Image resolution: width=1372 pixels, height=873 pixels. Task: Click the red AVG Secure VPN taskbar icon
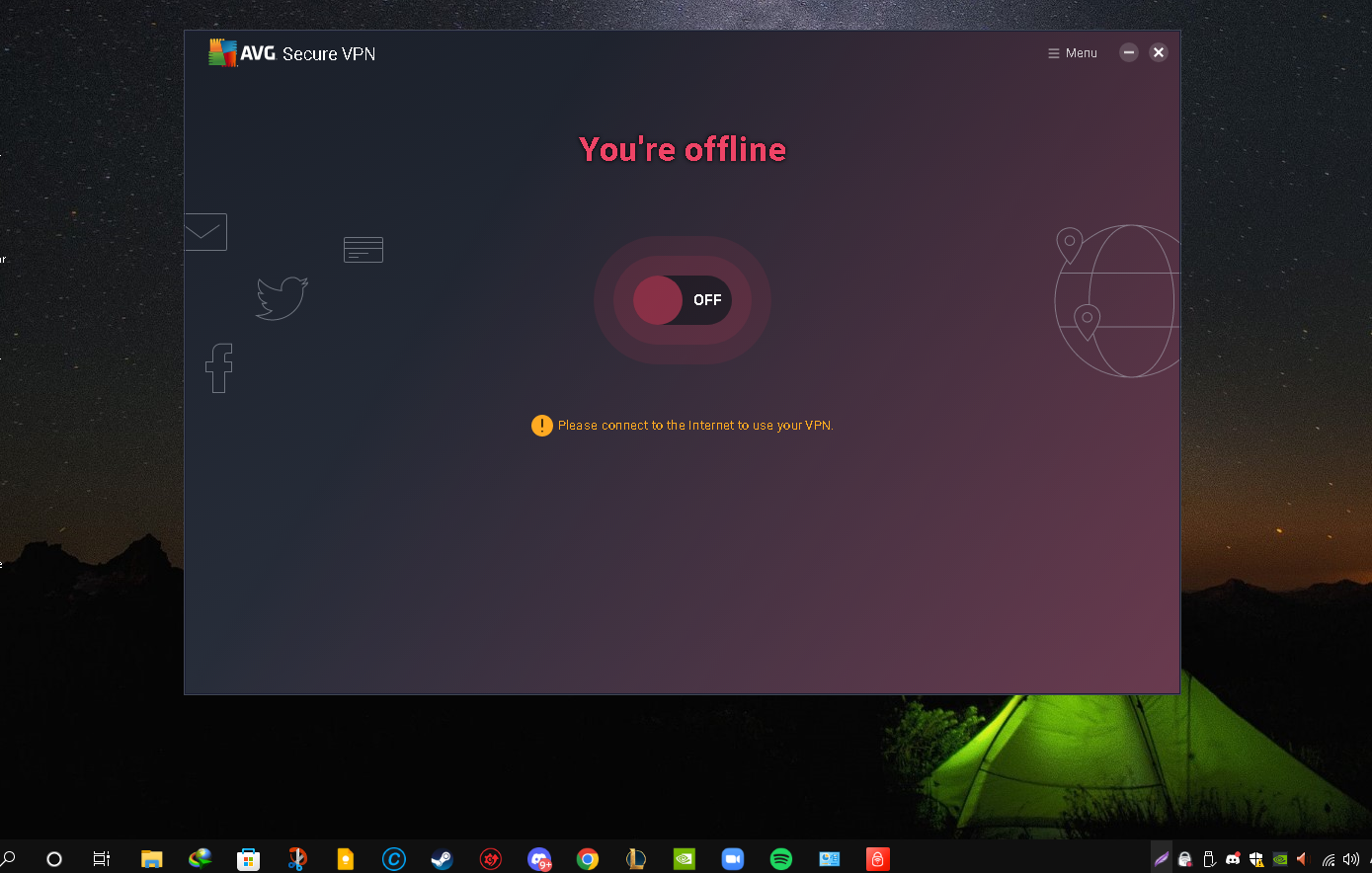tap(878, 859)
